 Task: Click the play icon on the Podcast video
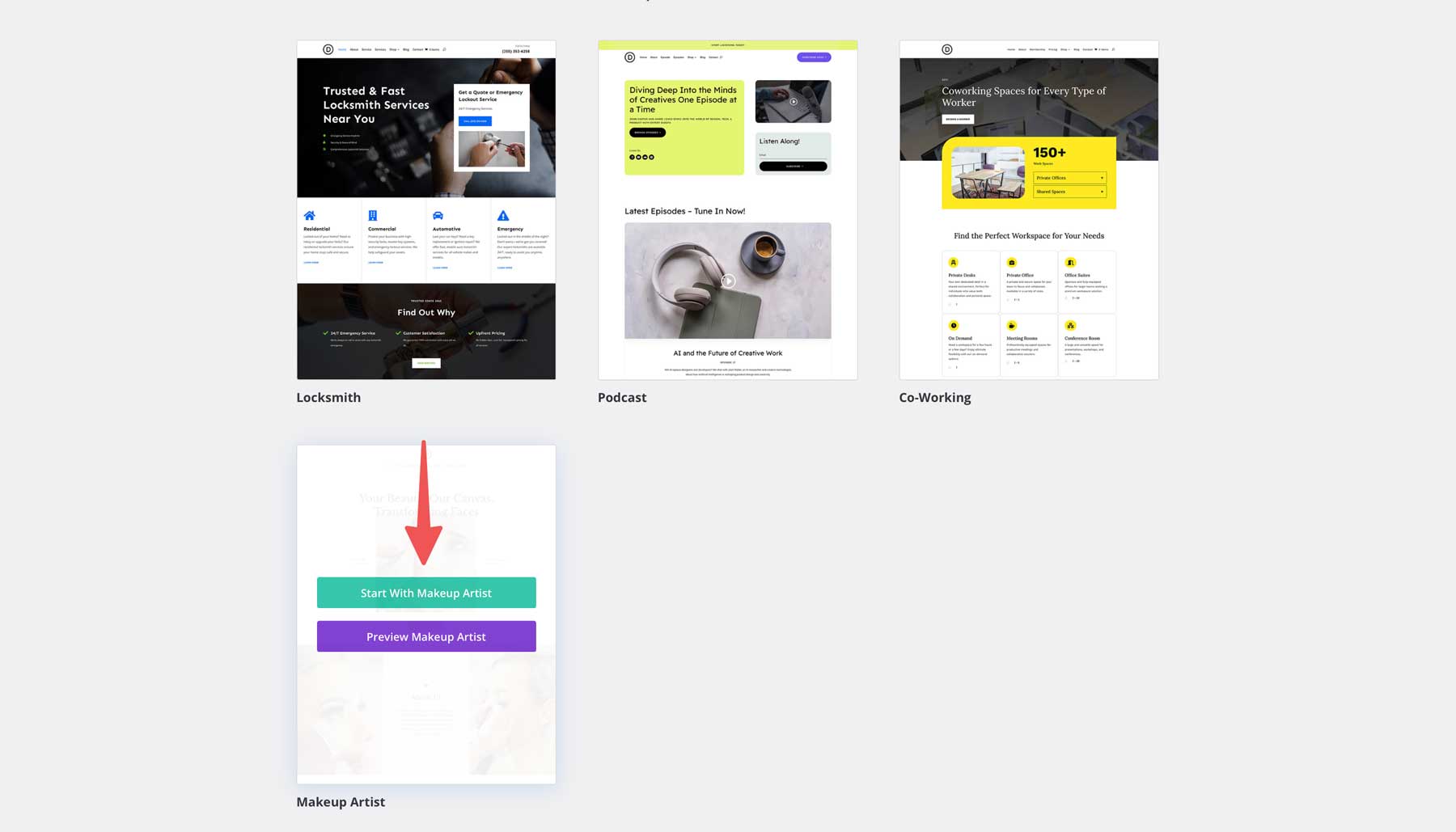point(727,281)
